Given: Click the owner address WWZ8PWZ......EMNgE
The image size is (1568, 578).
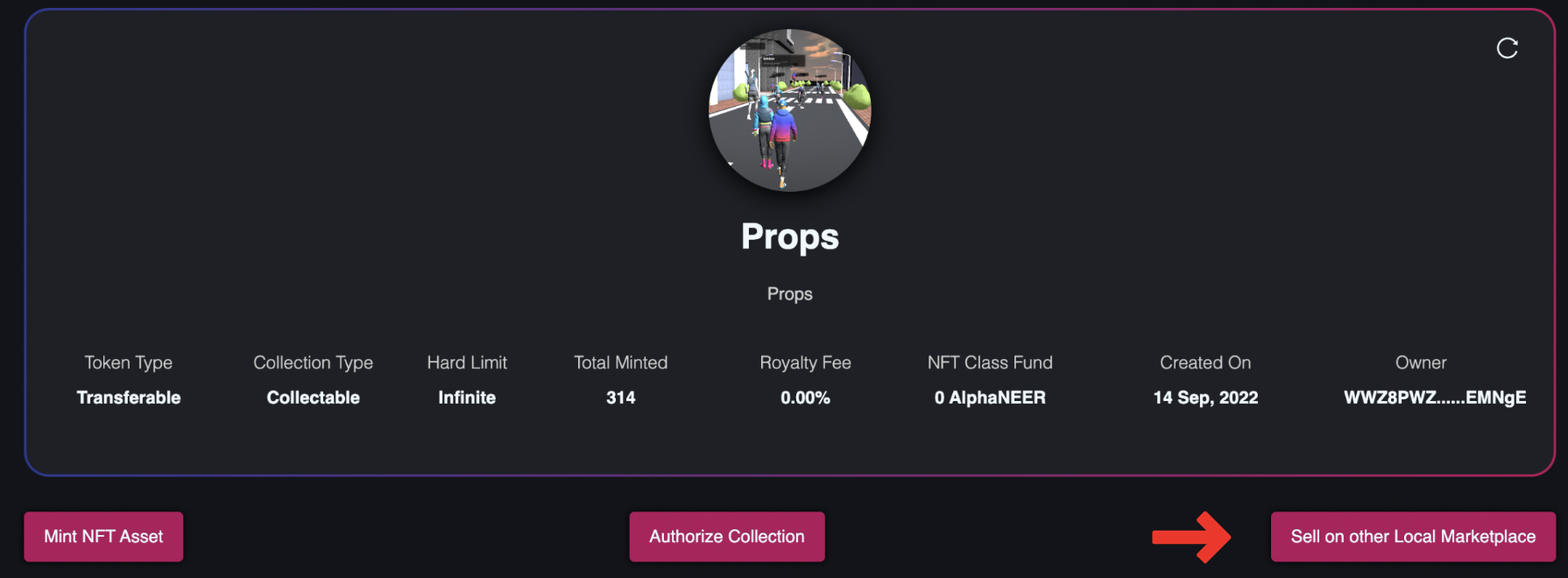Looking at the screenshot, I should click(x=1434, y=398).
